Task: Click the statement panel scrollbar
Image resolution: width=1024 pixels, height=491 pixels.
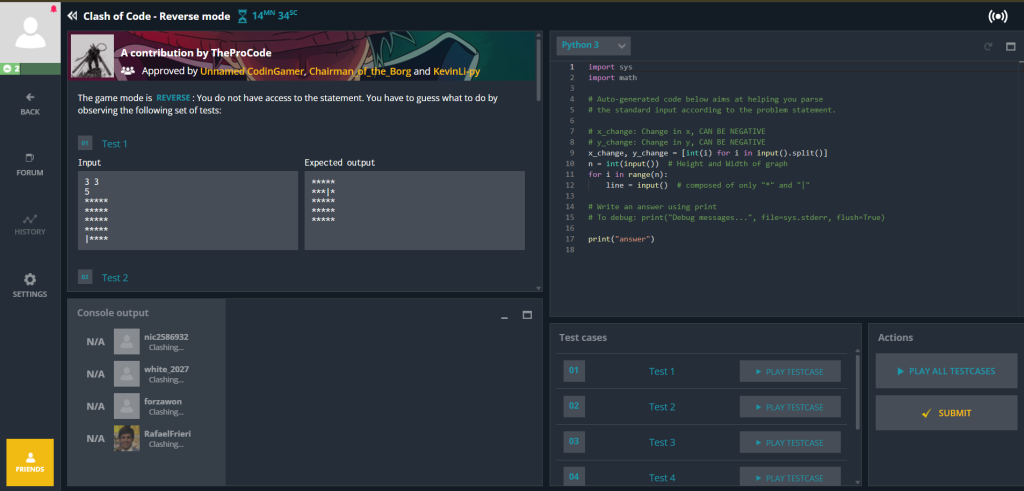Action: click(x=538, y=69)
